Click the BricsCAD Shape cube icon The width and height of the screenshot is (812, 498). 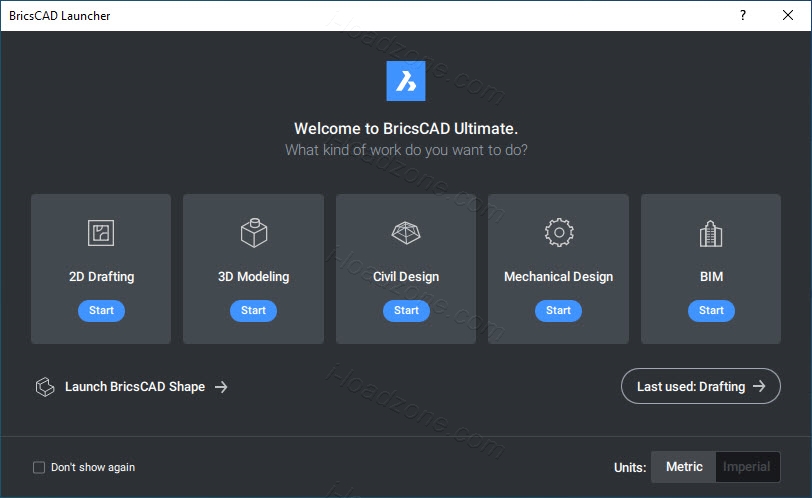[45, 387]
